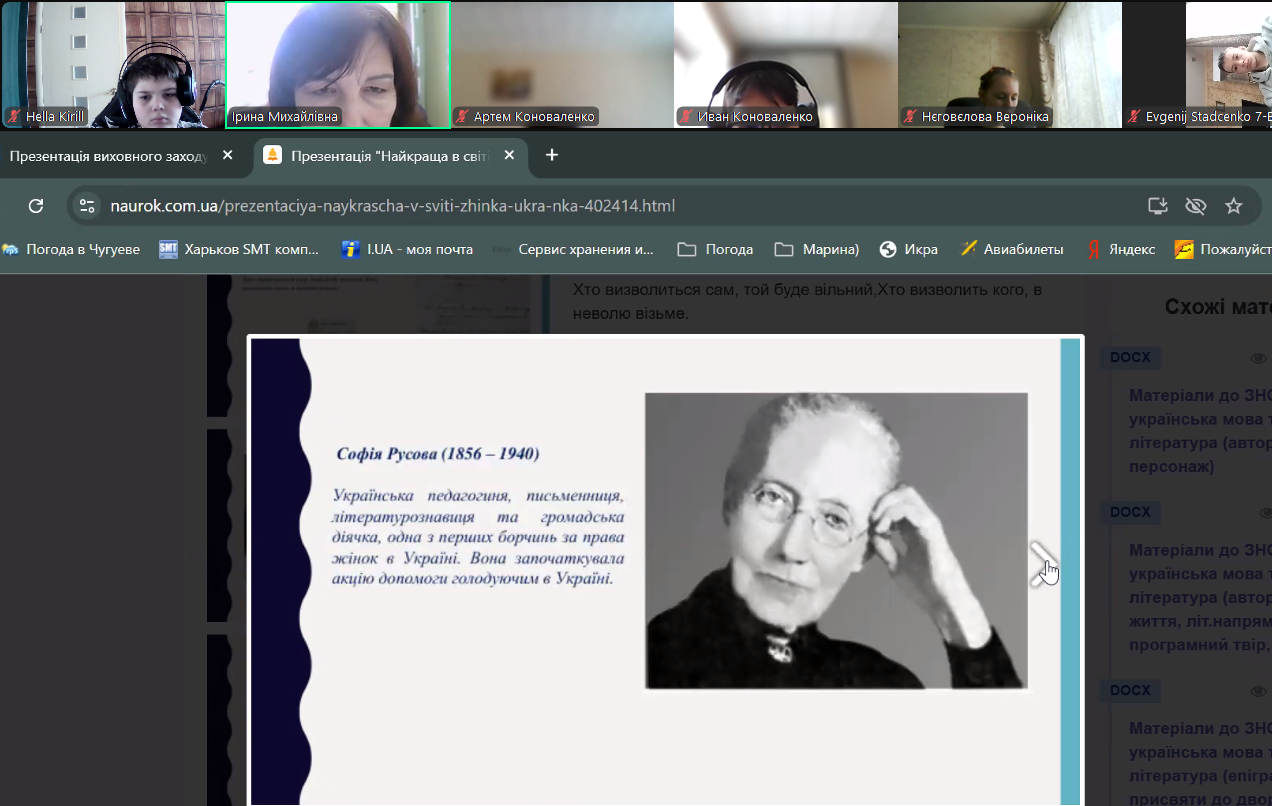The width and height of the screenshot is (1272, 806).
Task: Open 'I.UA - моя почта' bookmark
Action: [406, 249]
